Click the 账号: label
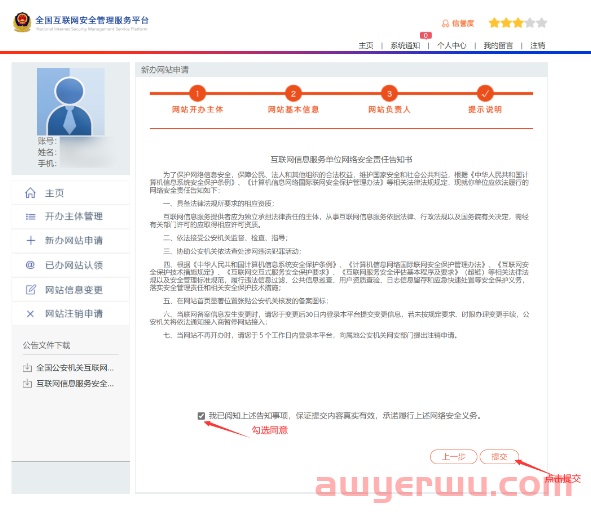The height and width of the screenshot is (516, 591). (x=47, y=141)
